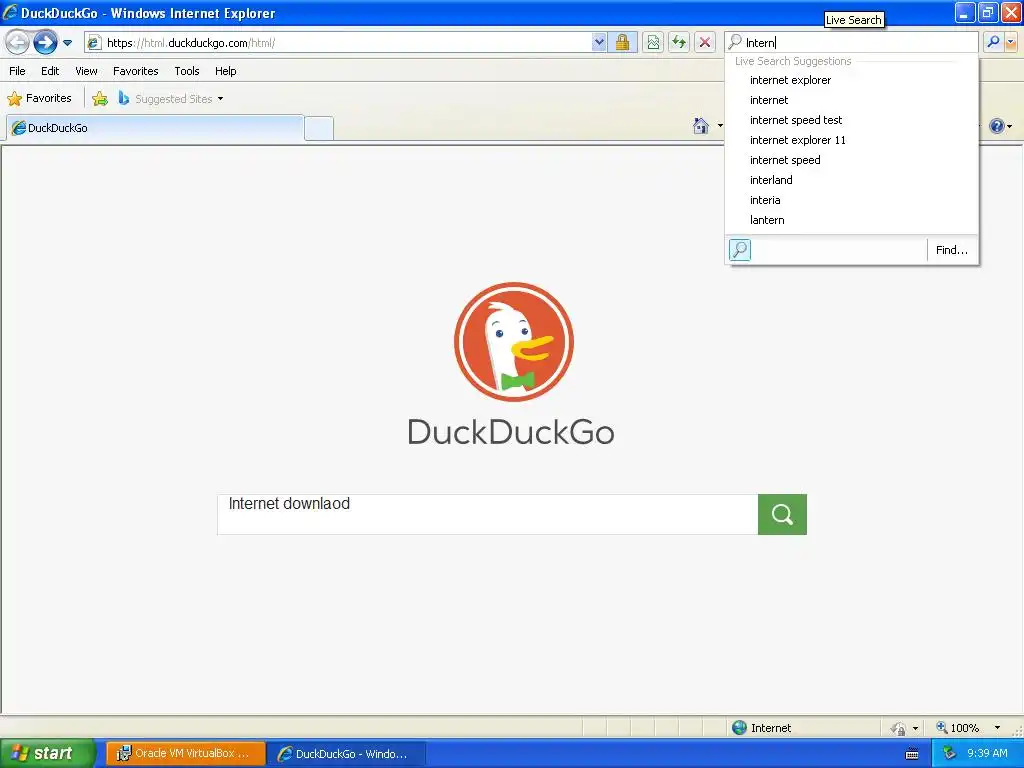Run search with the magnifier button

click(993, 42)
